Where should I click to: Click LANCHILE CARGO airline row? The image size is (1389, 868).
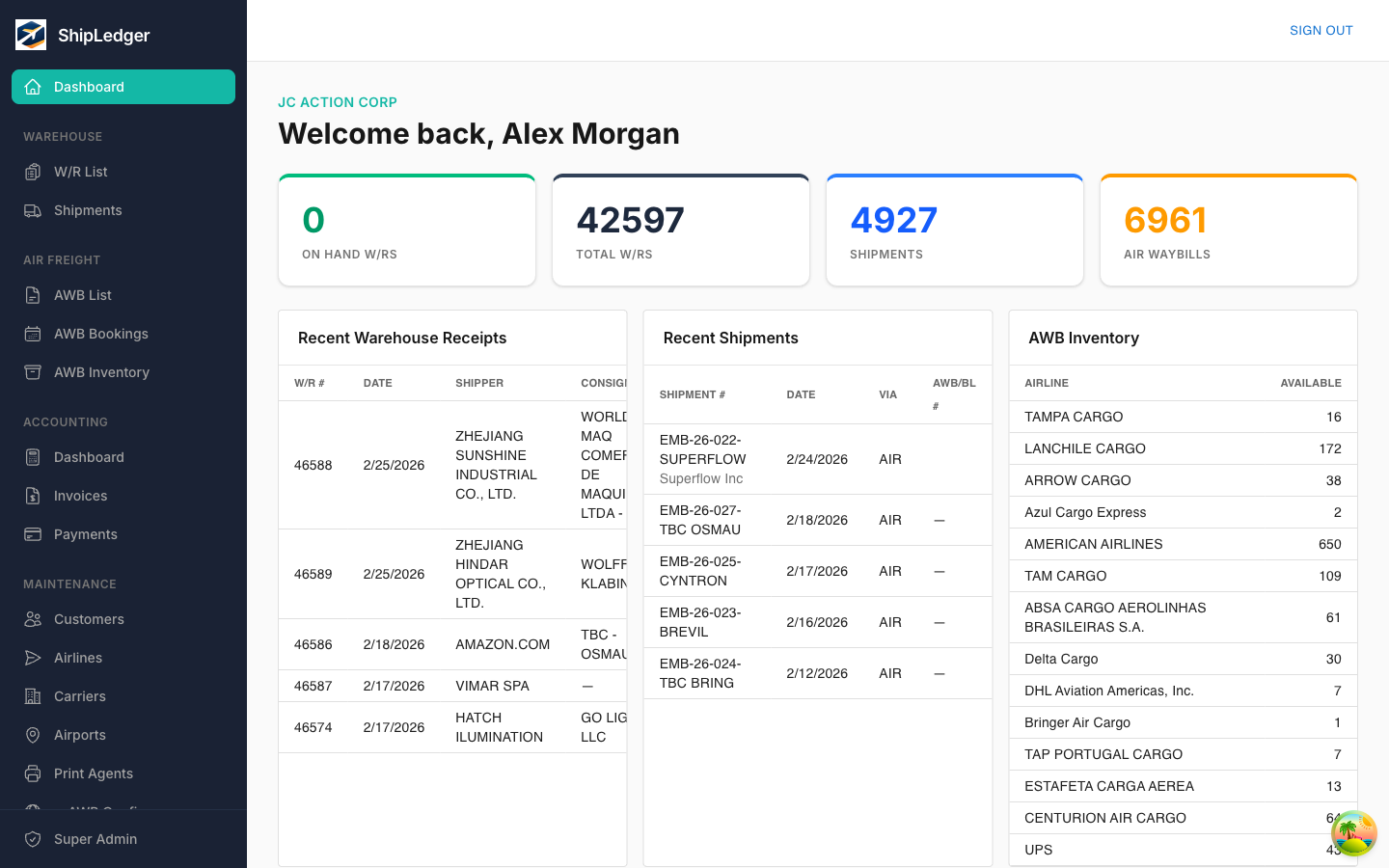(1183, 448)
